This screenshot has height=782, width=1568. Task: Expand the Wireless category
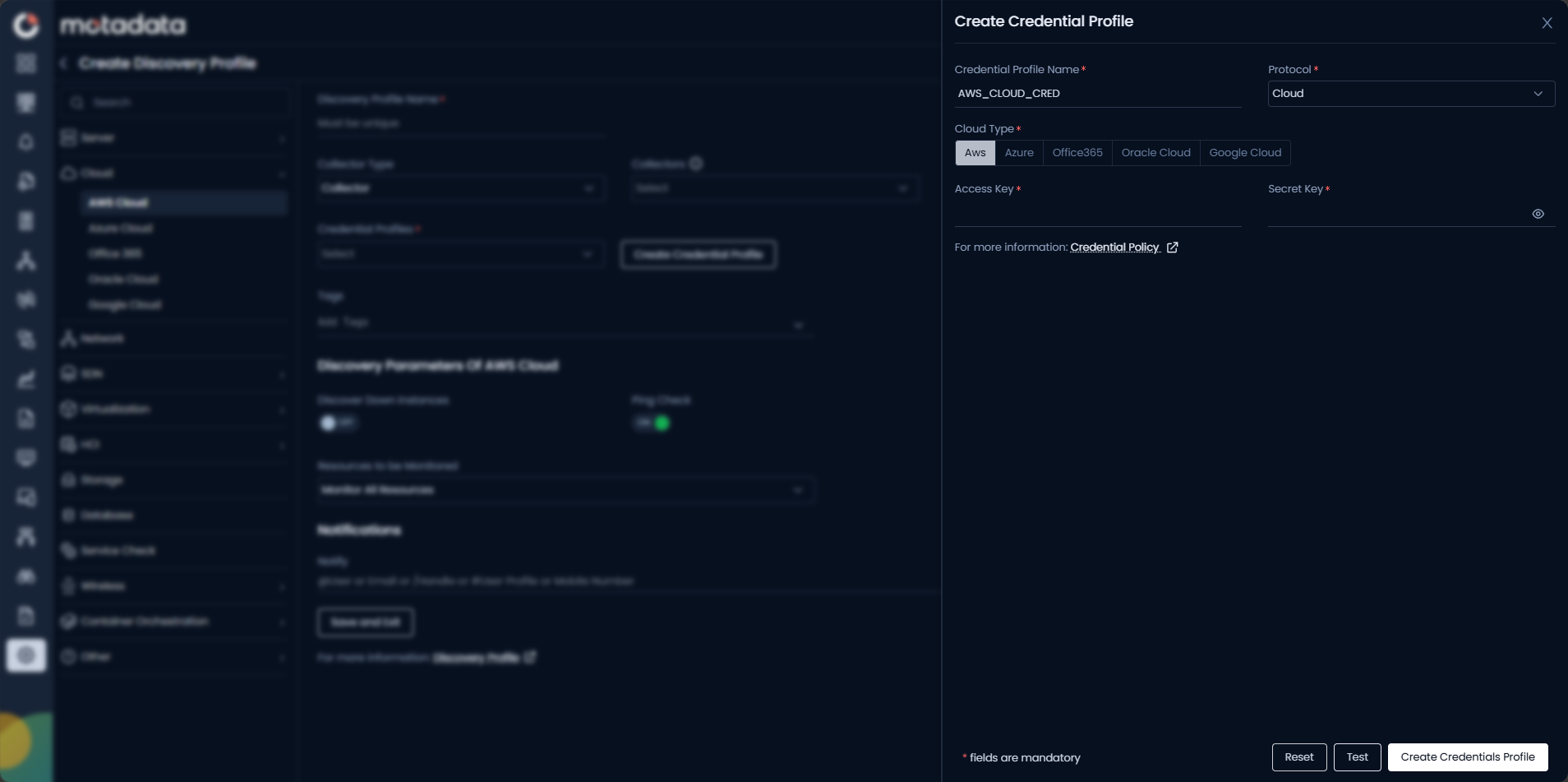coord(173,586)
